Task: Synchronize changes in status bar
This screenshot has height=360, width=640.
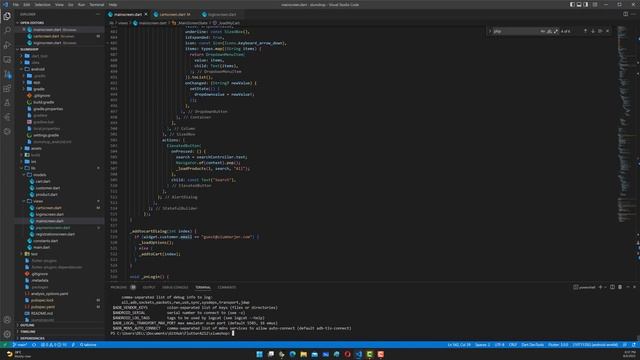Action: pos(34,345)
